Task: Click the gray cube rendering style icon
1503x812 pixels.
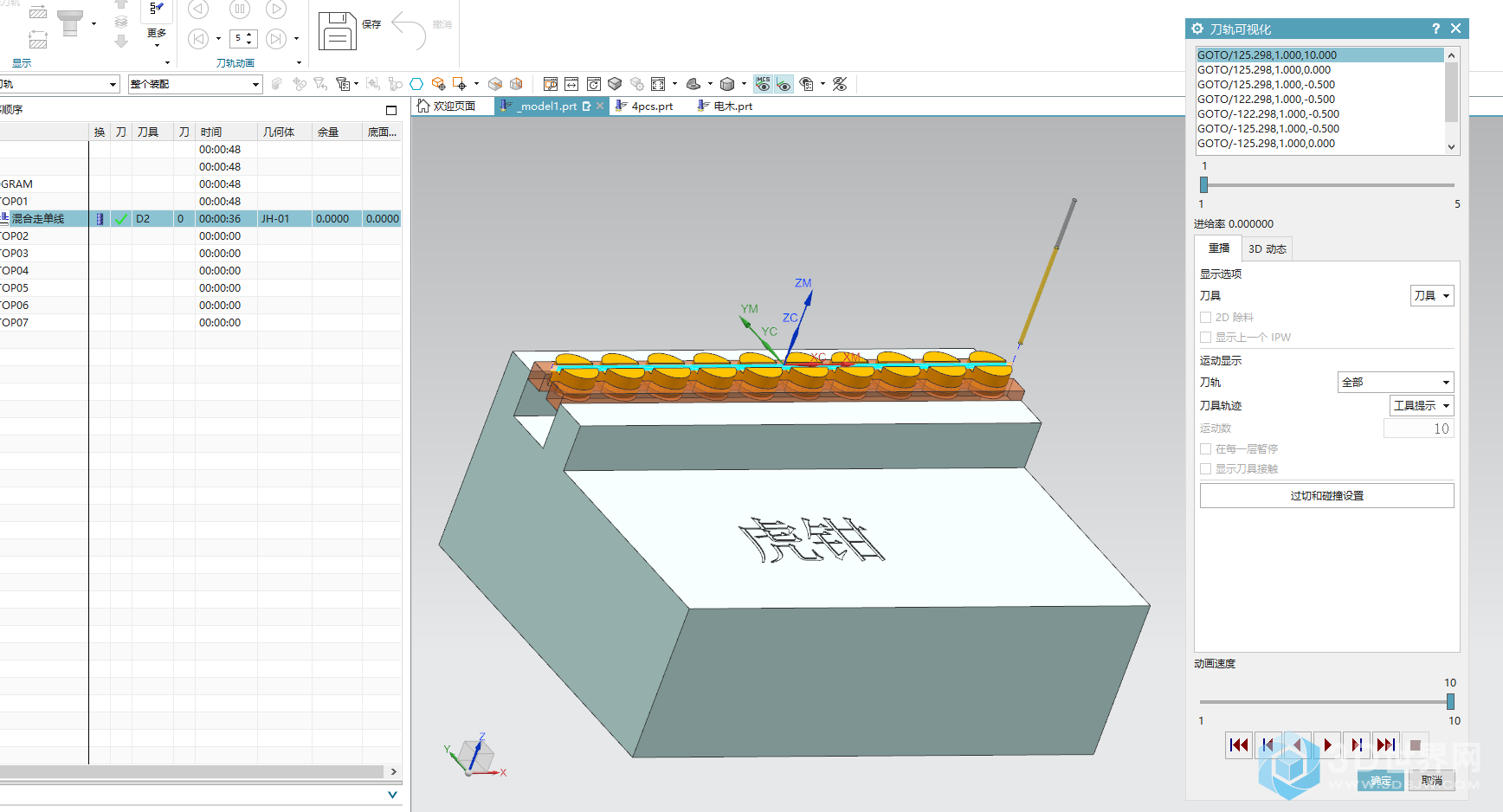Action: pyautogui.click(x=727, y=84)
